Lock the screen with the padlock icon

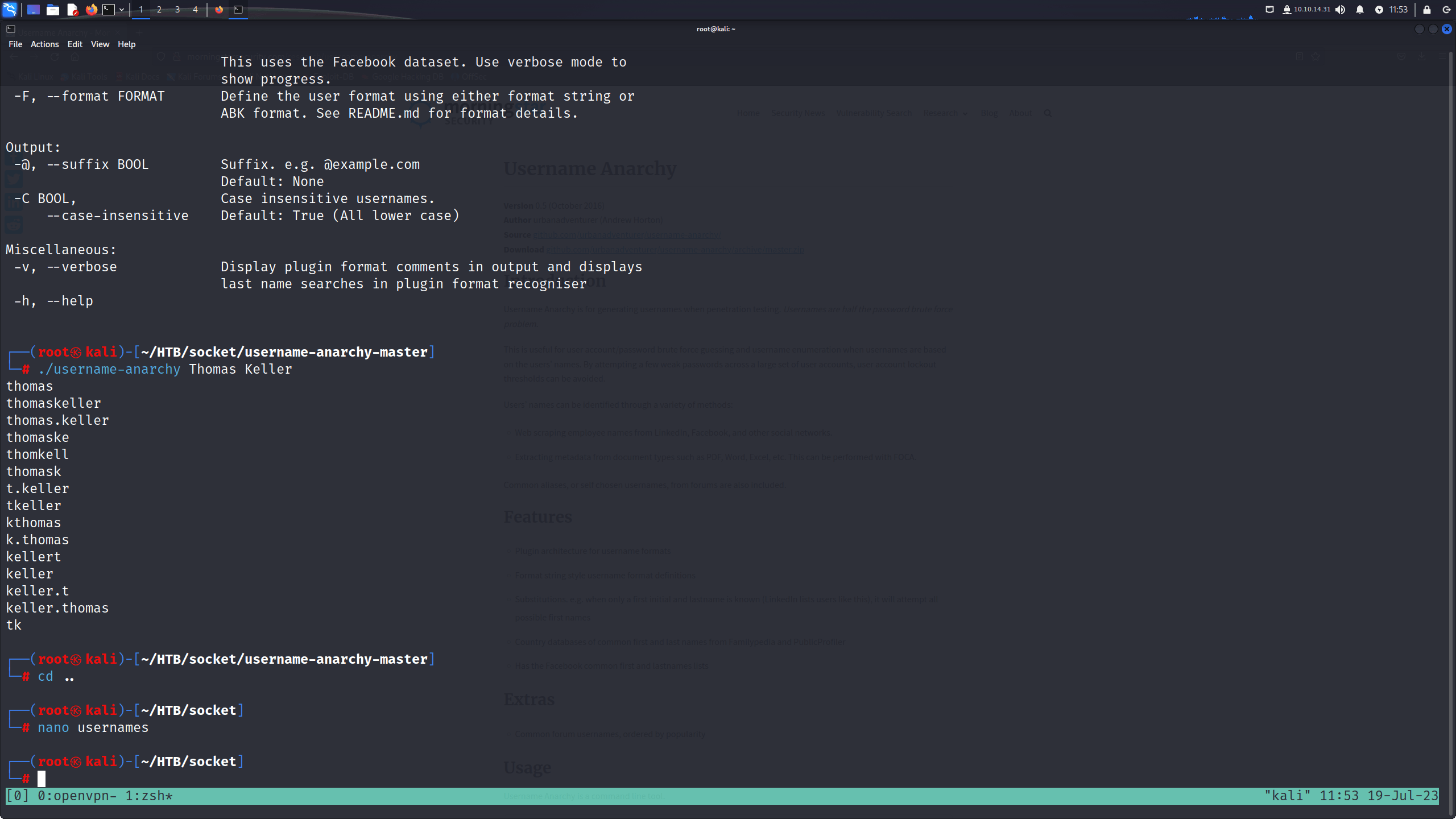pyautogui.click(x=1427, y=10)
